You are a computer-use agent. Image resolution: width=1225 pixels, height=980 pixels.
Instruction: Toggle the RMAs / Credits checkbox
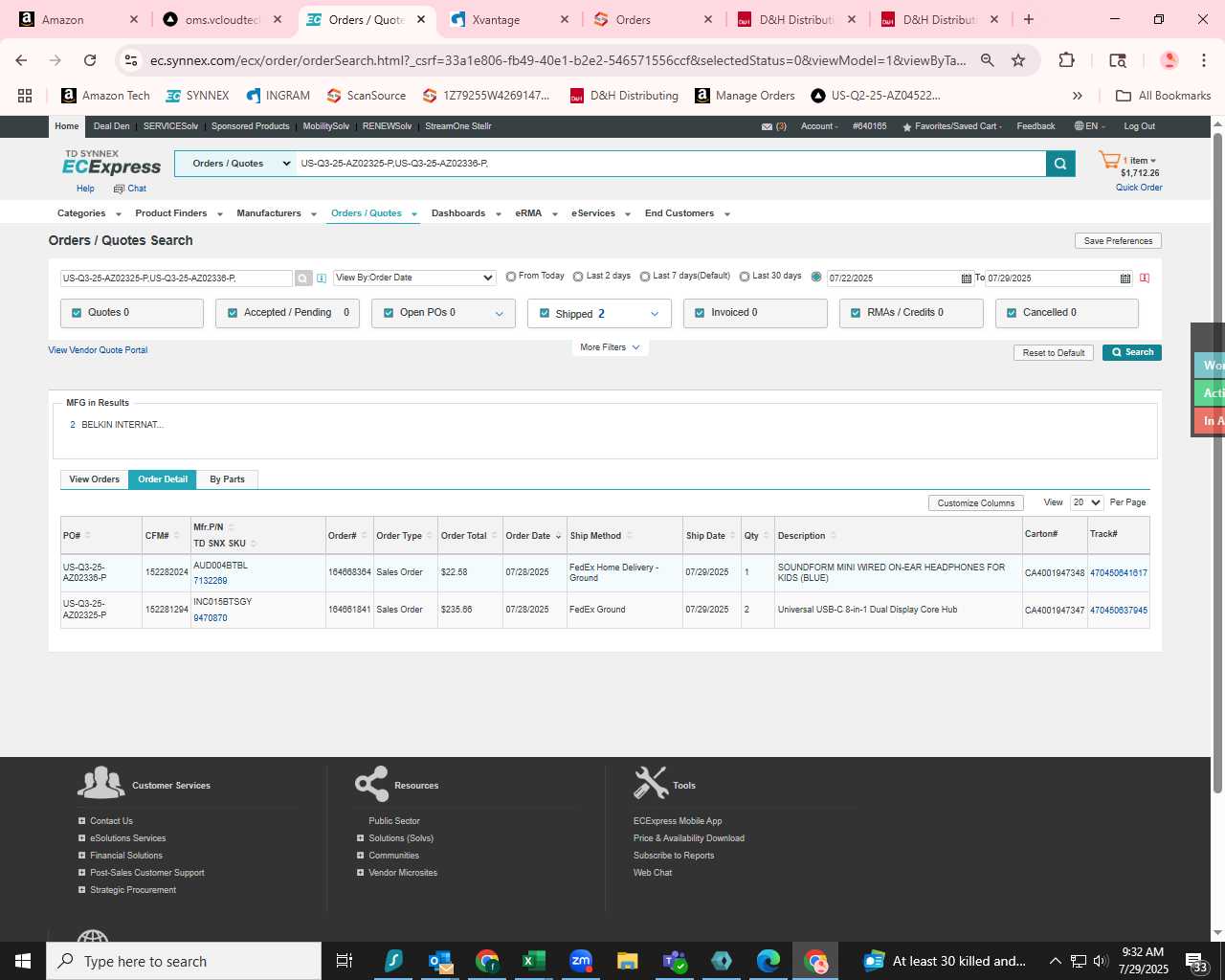click(856, 313)
